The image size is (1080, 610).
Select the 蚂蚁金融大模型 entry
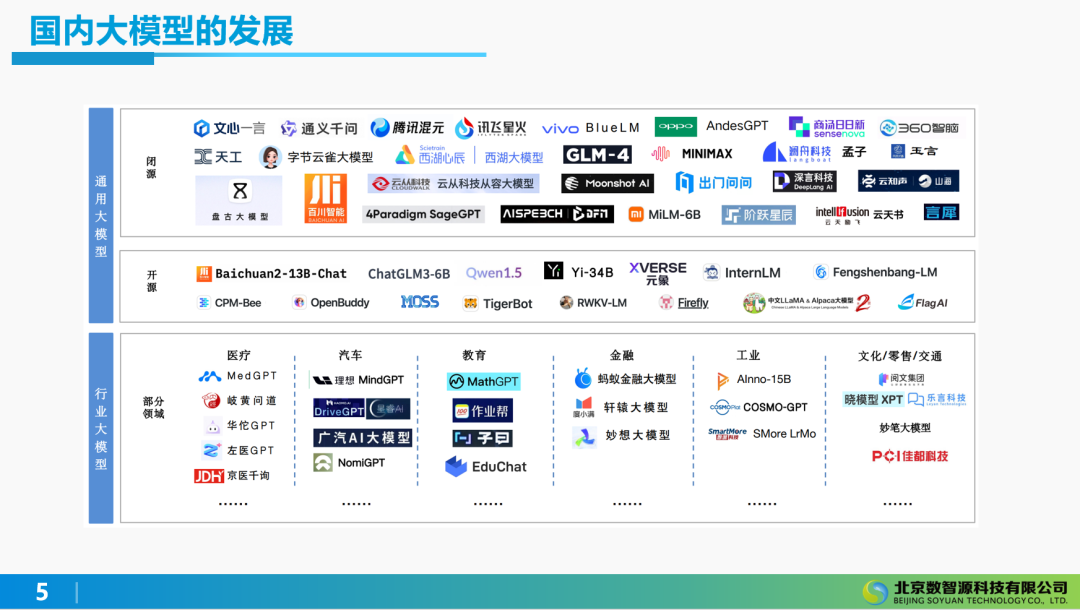coord(625,379)
